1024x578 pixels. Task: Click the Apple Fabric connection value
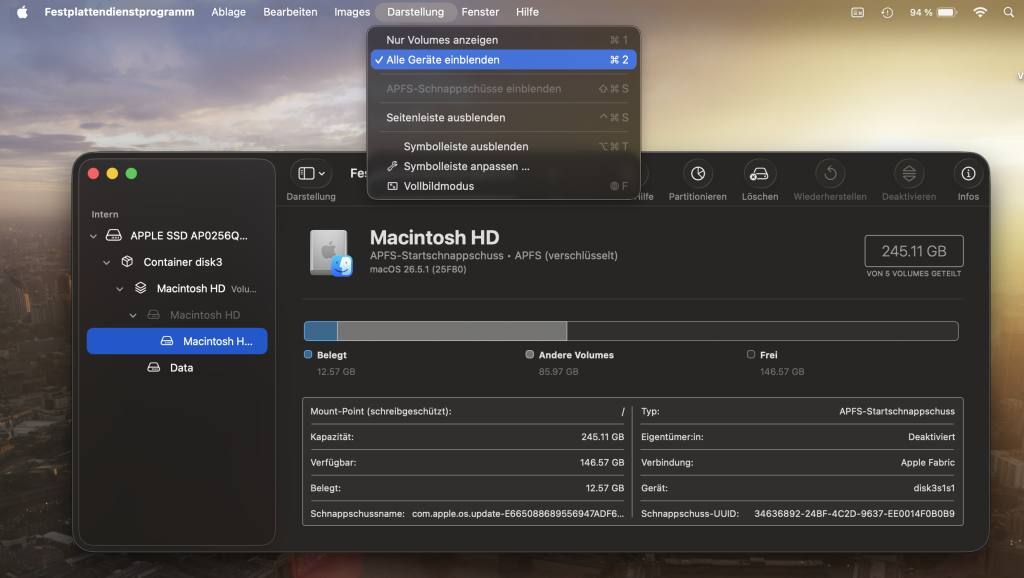pos(927,462)
